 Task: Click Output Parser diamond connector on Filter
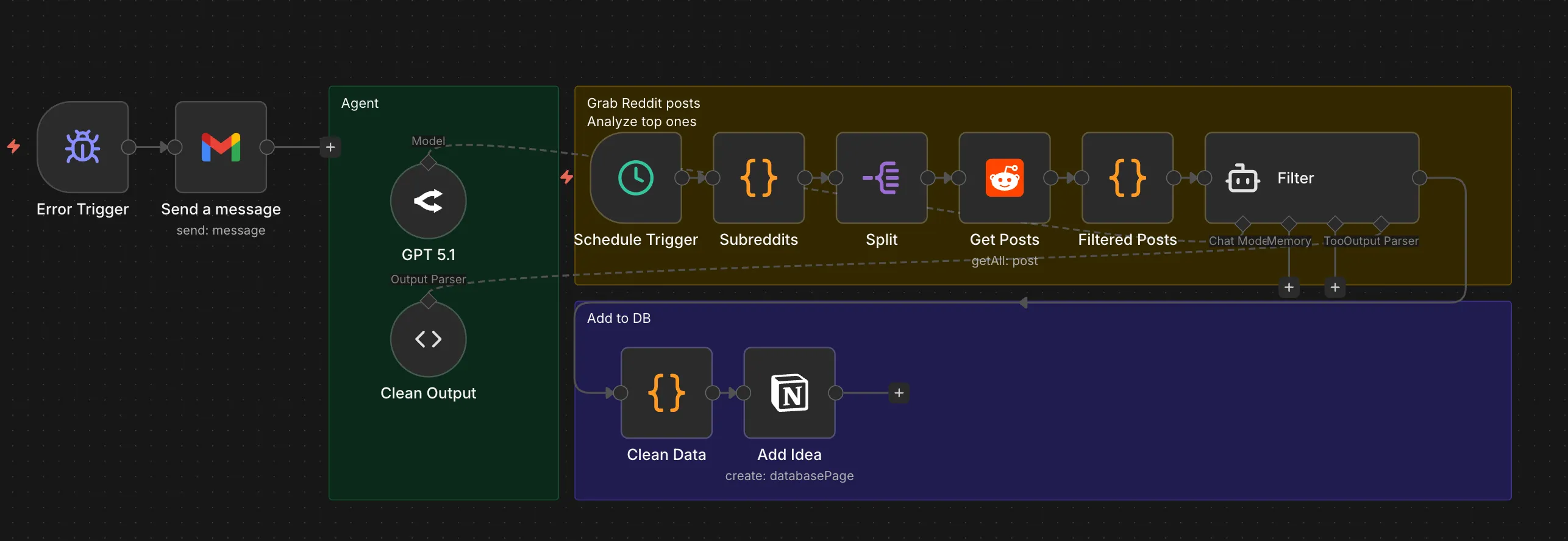point(1381,224)
